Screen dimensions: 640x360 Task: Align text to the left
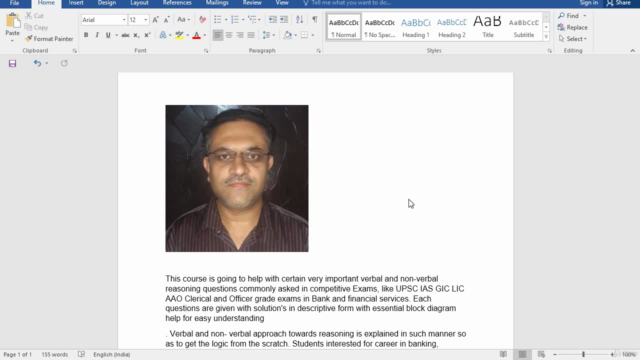pyautogui.click(x=218, y=35)
